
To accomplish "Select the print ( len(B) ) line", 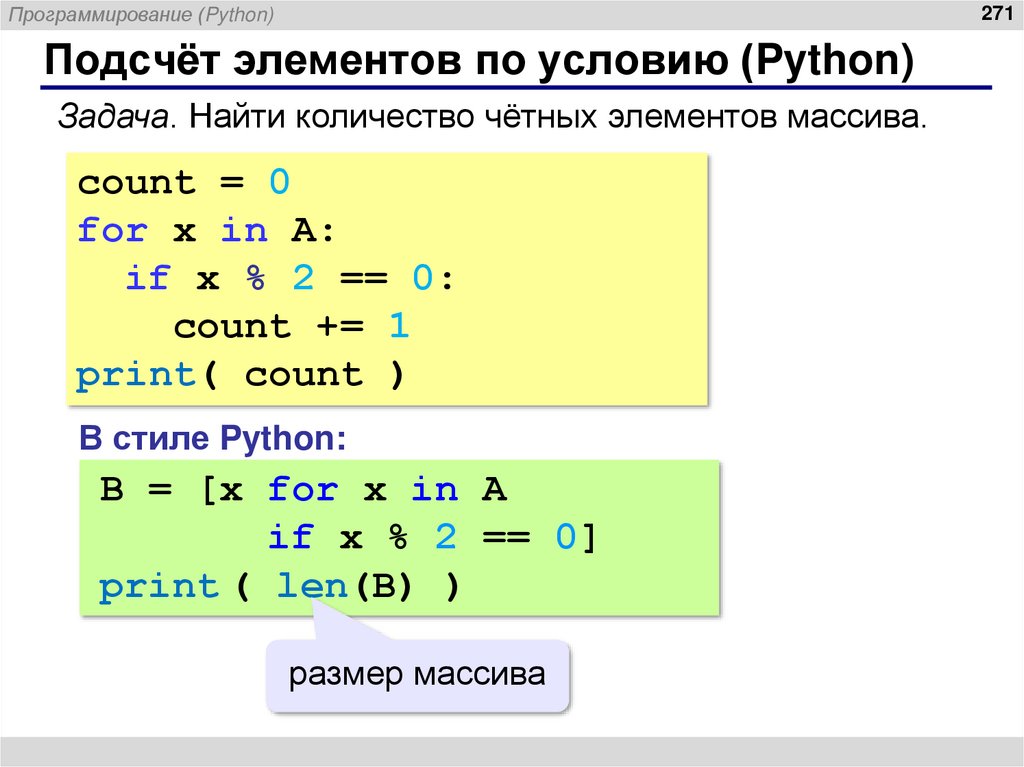I will click(x=275, y=585).
